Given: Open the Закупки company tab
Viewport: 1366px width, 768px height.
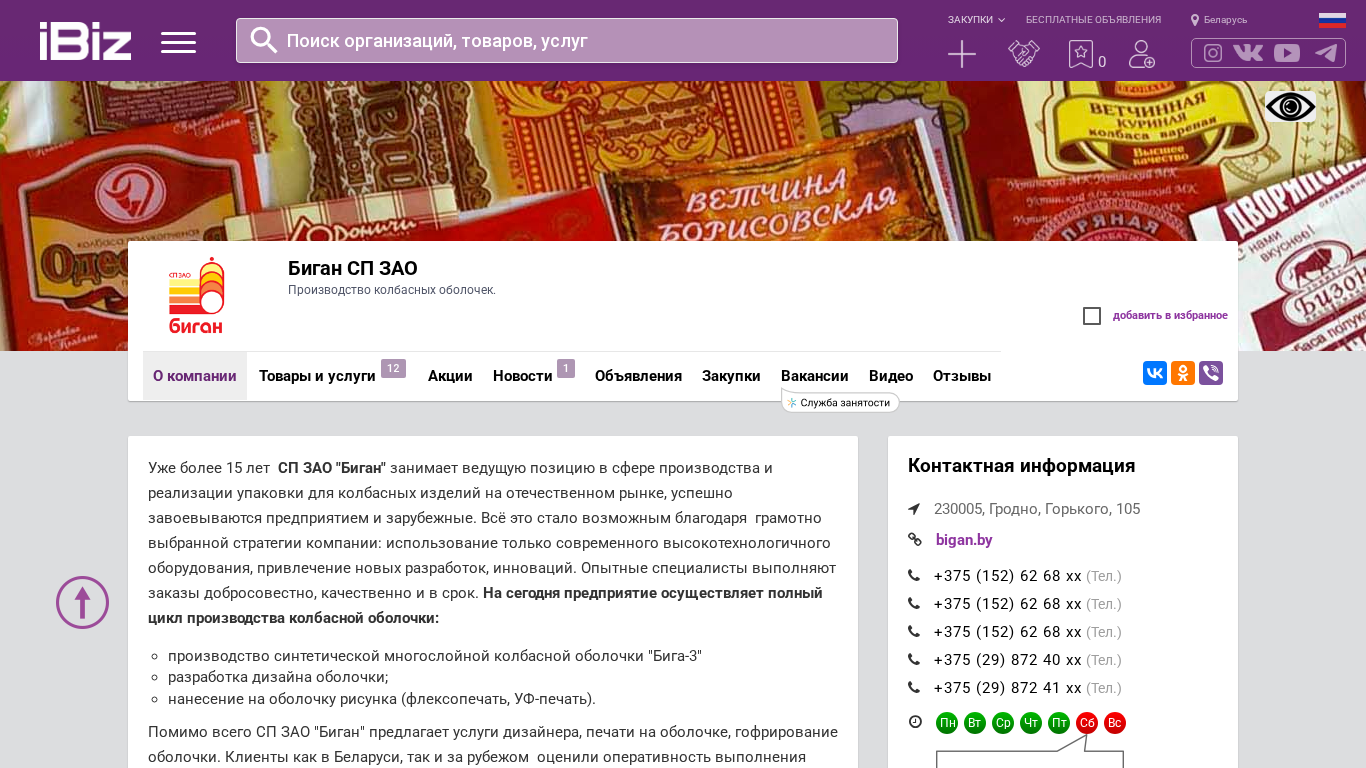Looking at the screenshot, I should click(x=731, y=376).
